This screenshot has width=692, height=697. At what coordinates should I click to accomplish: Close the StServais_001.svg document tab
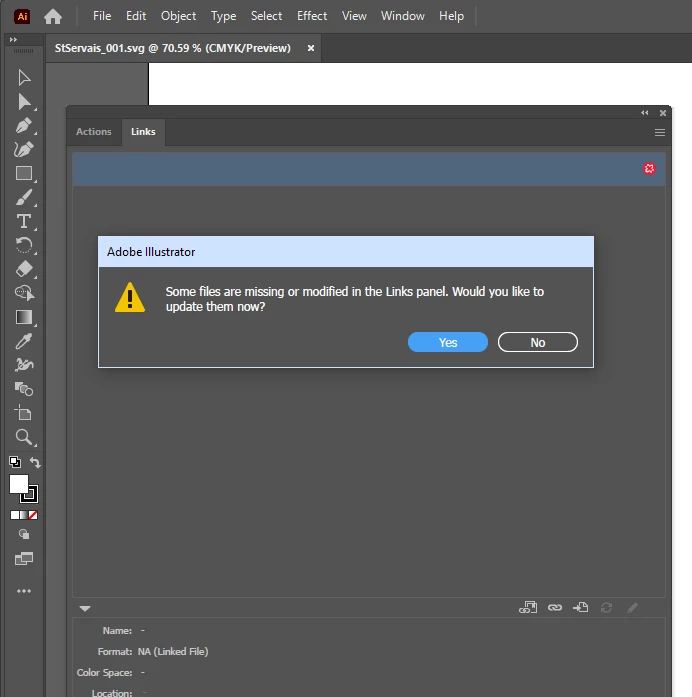[311, 48]
